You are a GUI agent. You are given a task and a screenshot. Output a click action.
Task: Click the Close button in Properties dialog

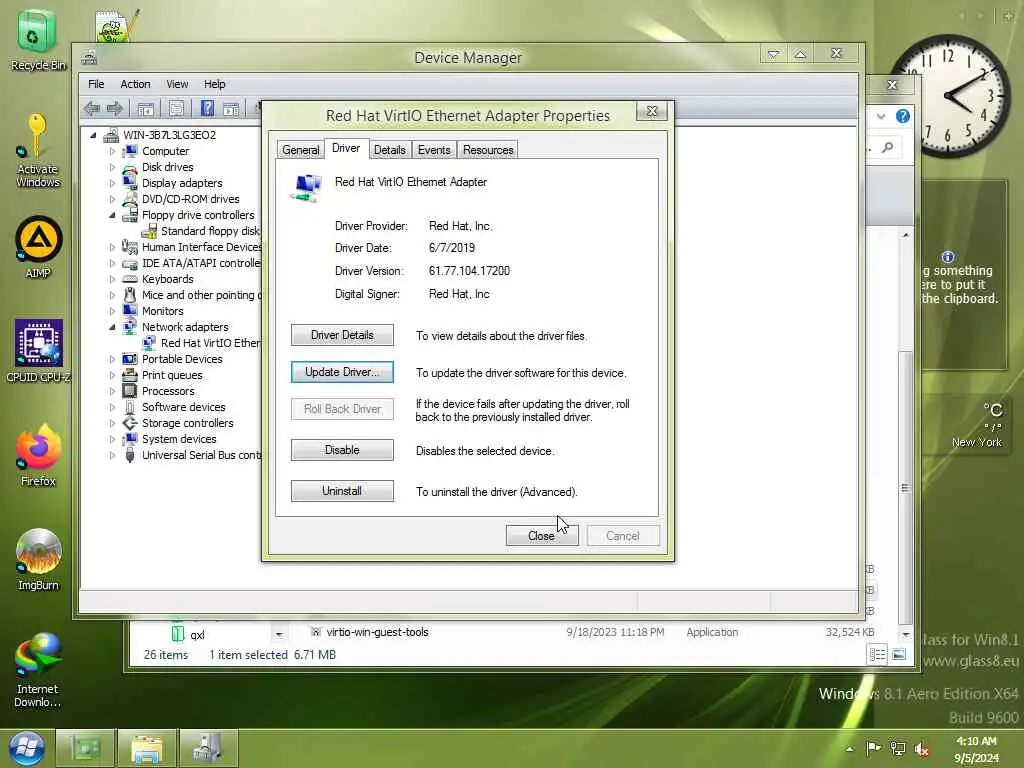pos(541,536)
